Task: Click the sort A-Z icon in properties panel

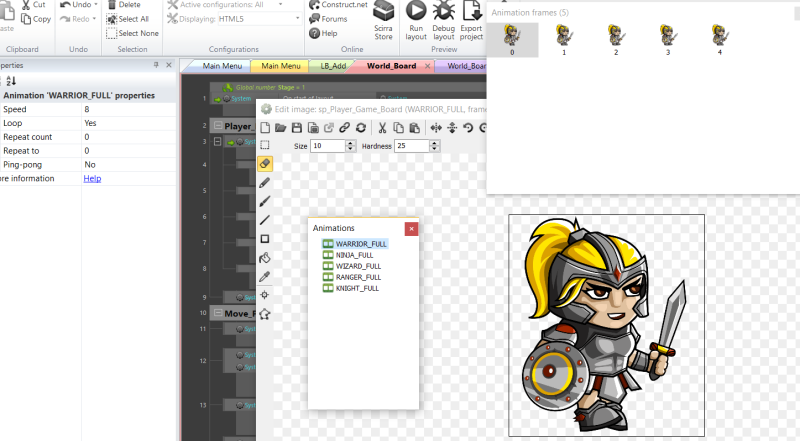Action: (x=11, y=81)
